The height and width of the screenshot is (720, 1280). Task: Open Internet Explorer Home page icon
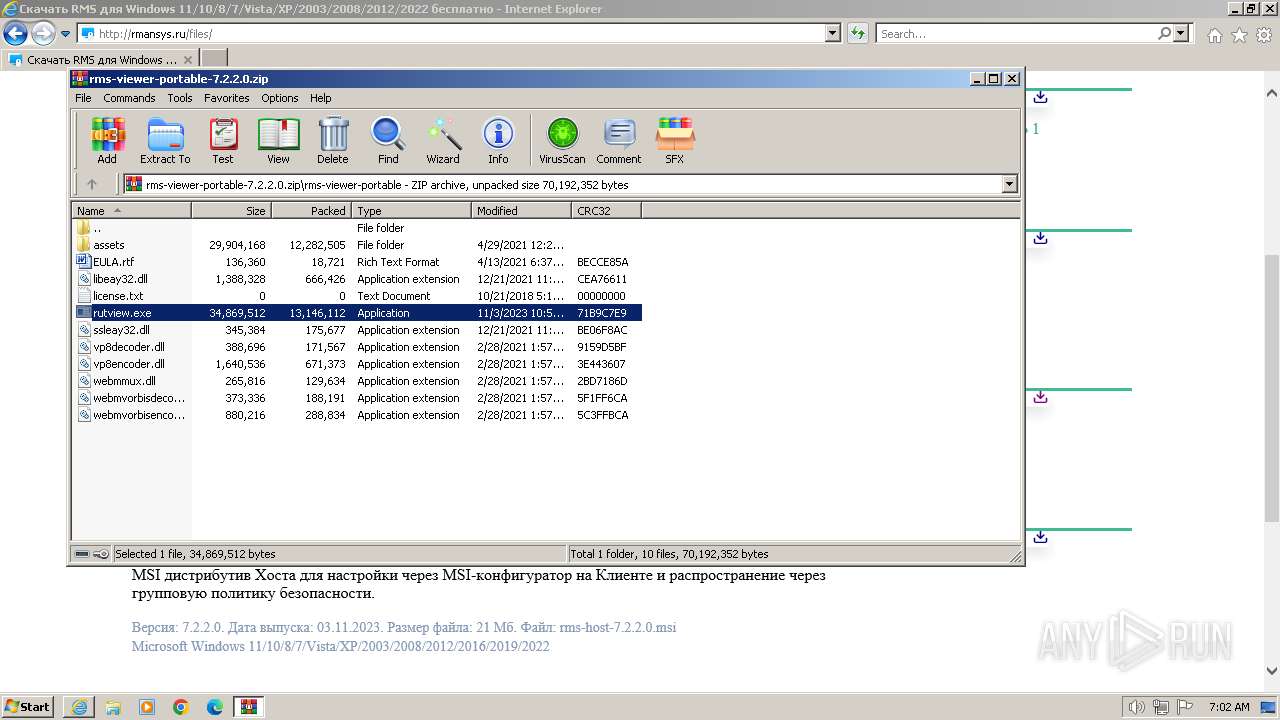tap(1214, 35)
